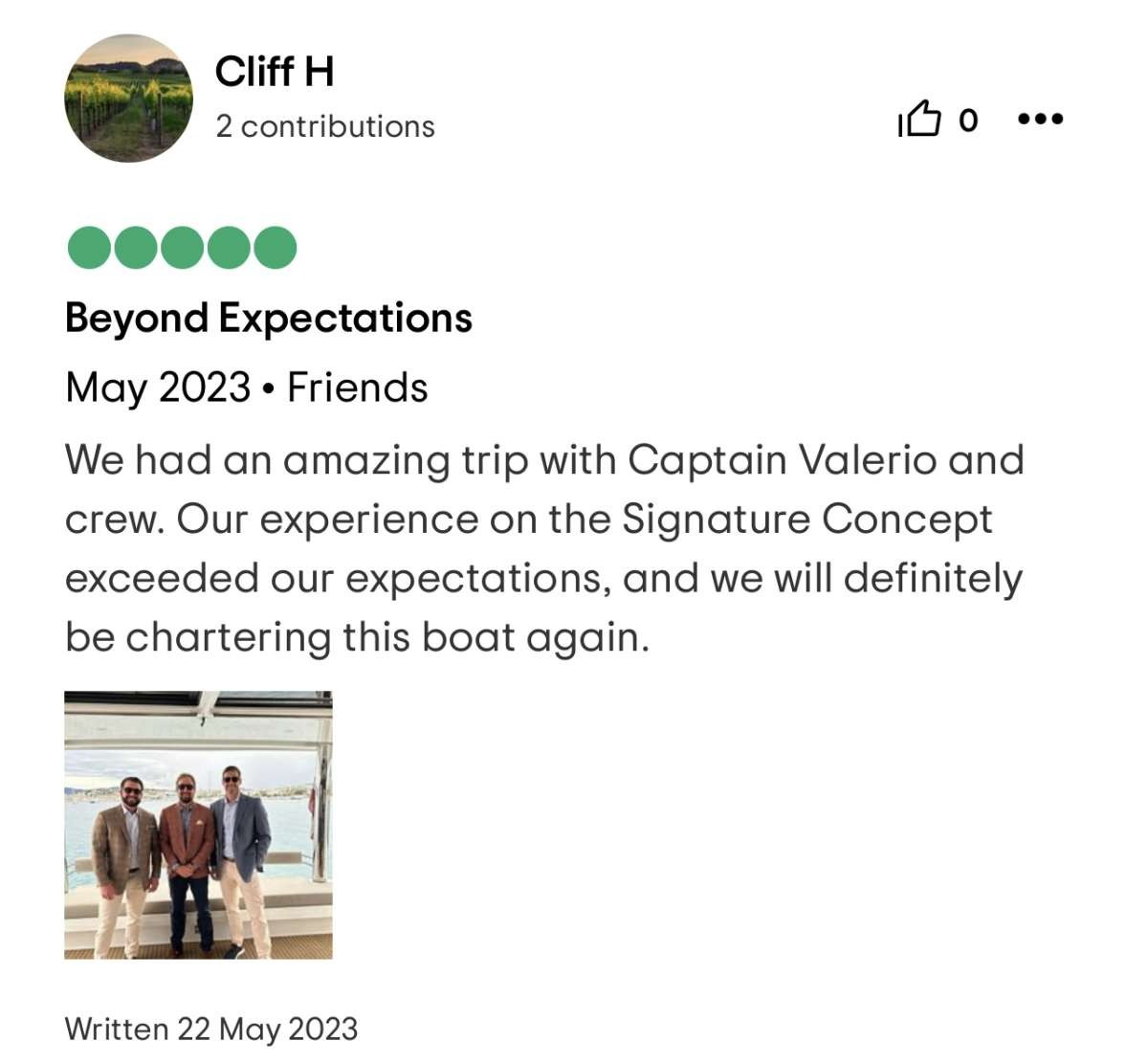Click the 2 contributions text
The width and height of the screenshot is (1148, 1063).
click(x=324, y=126)
